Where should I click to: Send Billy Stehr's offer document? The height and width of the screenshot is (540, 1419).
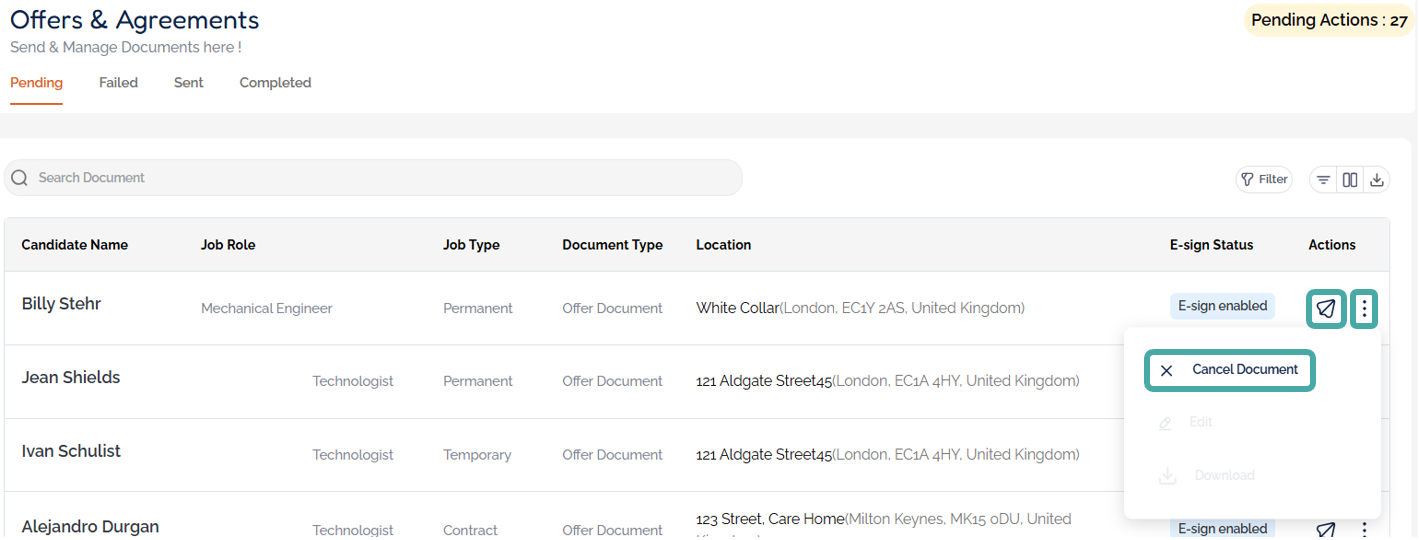(x=1326, y=309)
